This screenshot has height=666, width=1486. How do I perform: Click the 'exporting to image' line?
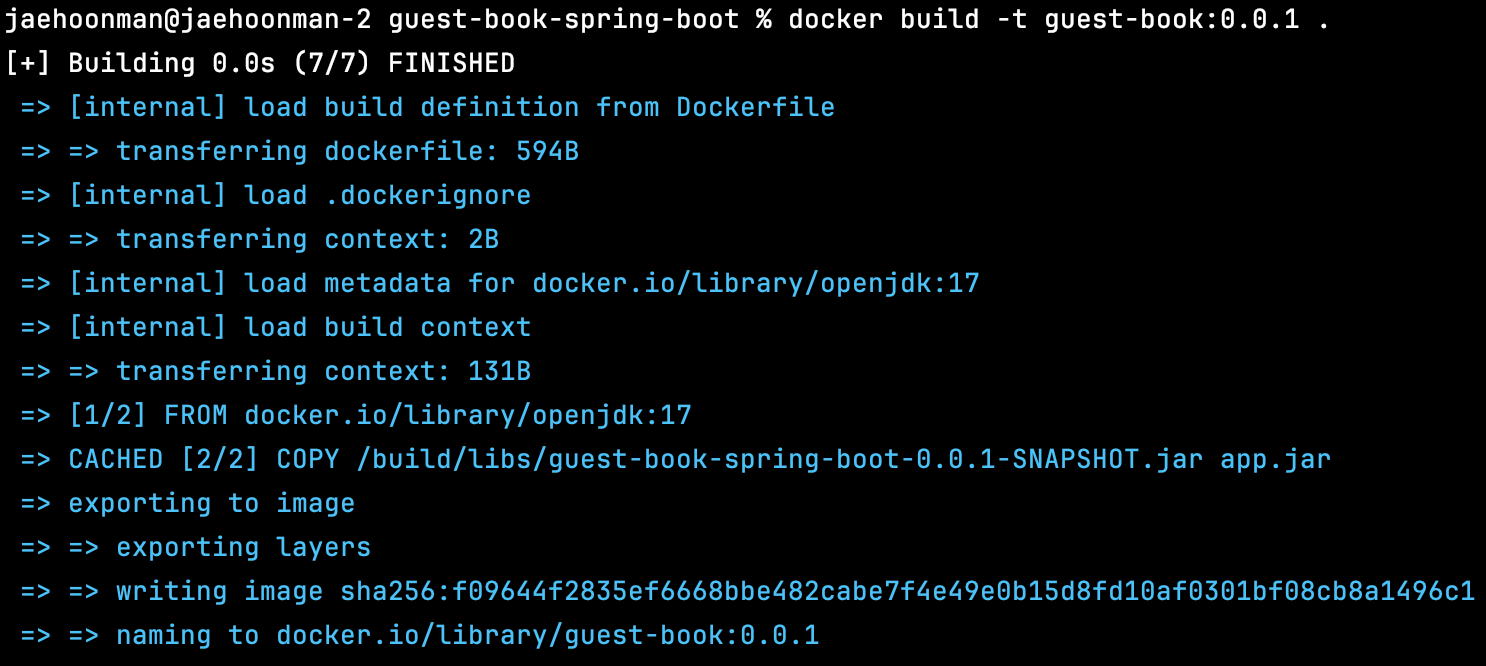(187, 503)
